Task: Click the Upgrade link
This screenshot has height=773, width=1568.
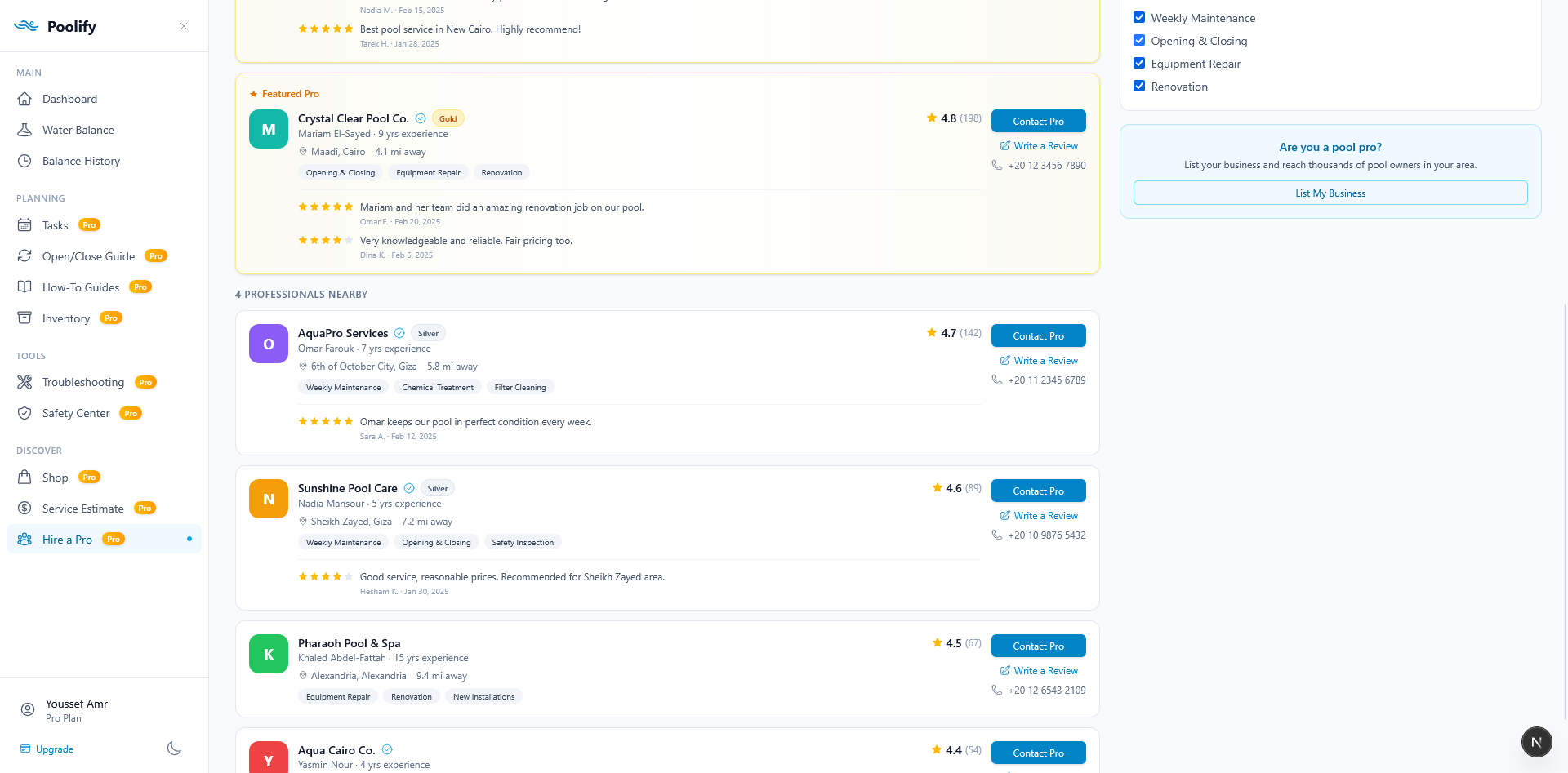Action: (x=47, y=749)
